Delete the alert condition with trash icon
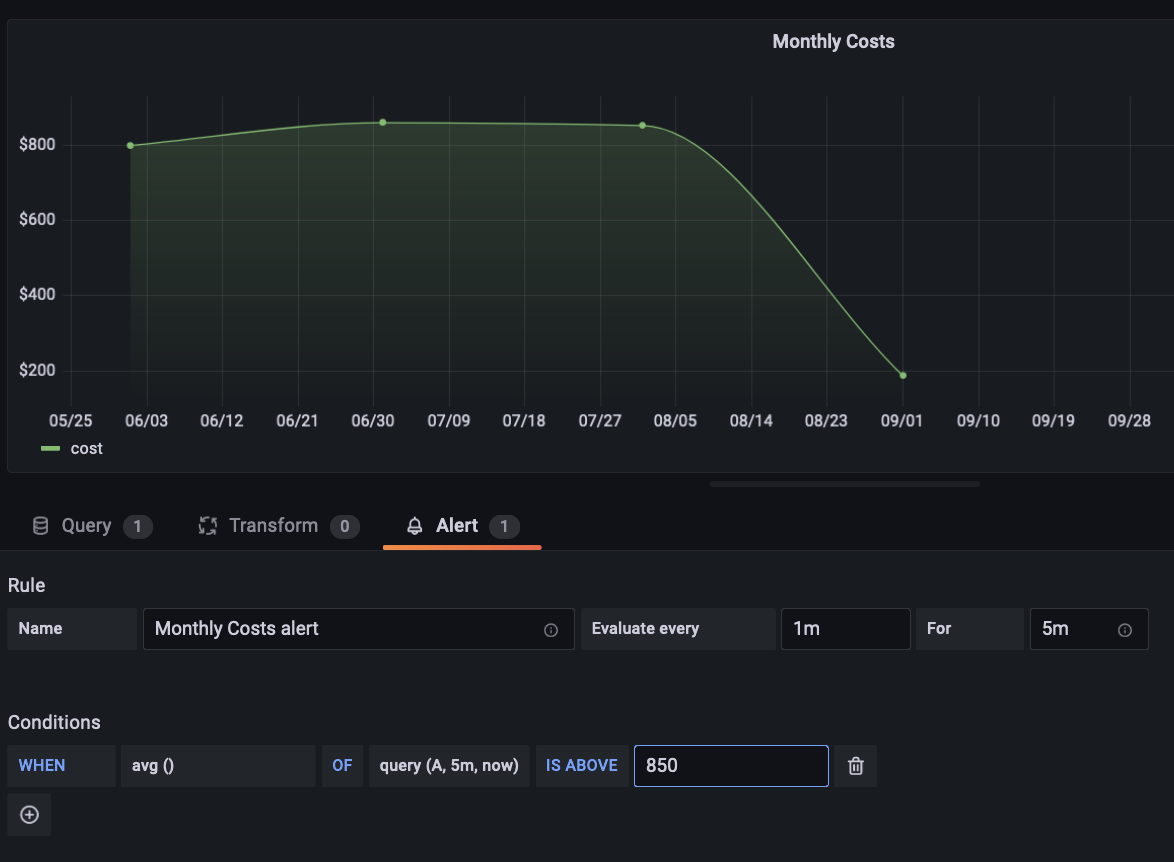The width and height of the screenshot is (1174, 862). pyautogui.click(x=856, y=766)
